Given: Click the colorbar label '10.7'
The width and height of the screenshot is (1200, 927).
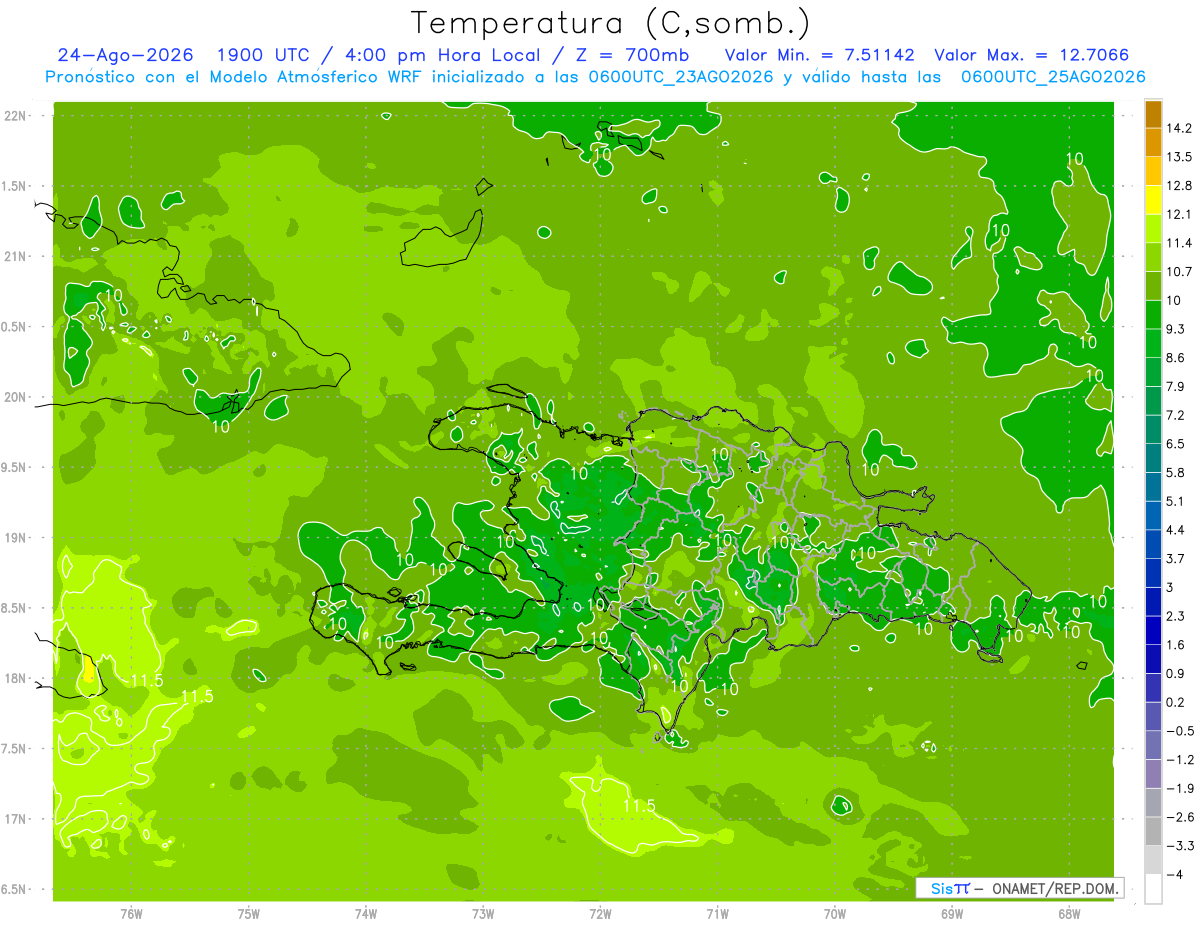Looking at the screenshot, I should tap(1179, 272).
